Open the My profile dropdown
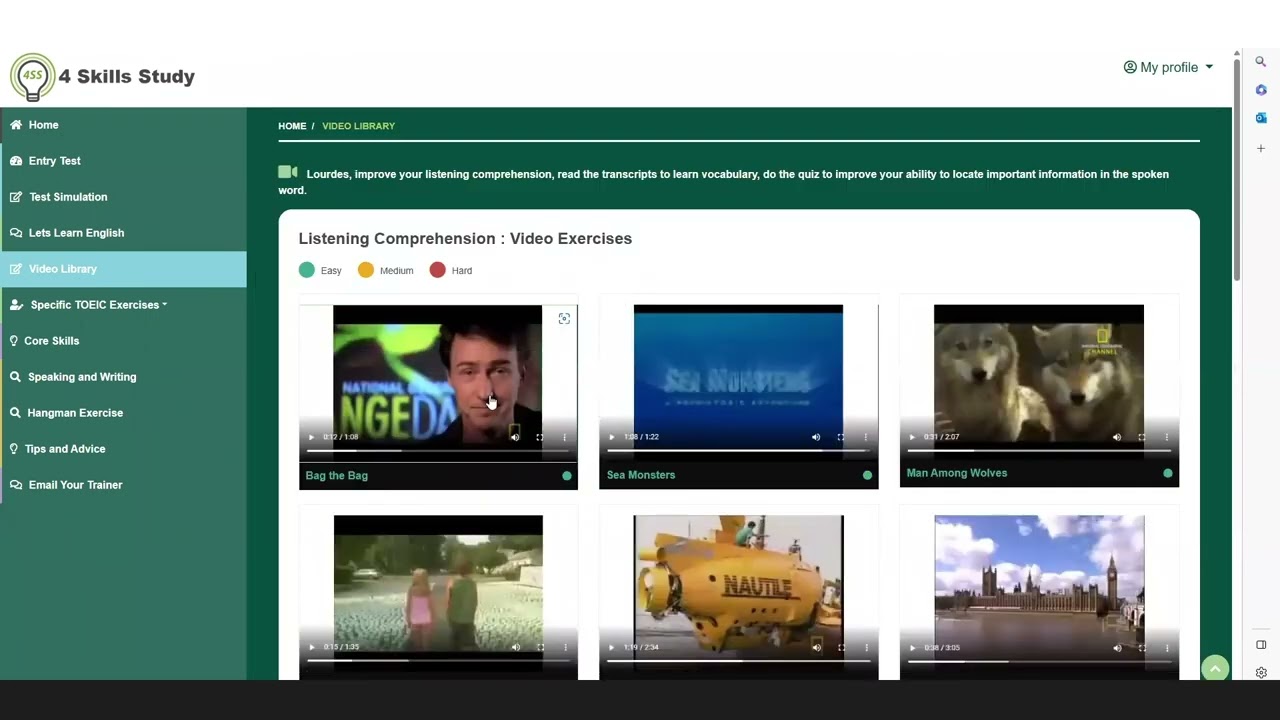Screen dimensions: 1280x720 tap(1168, 67)
